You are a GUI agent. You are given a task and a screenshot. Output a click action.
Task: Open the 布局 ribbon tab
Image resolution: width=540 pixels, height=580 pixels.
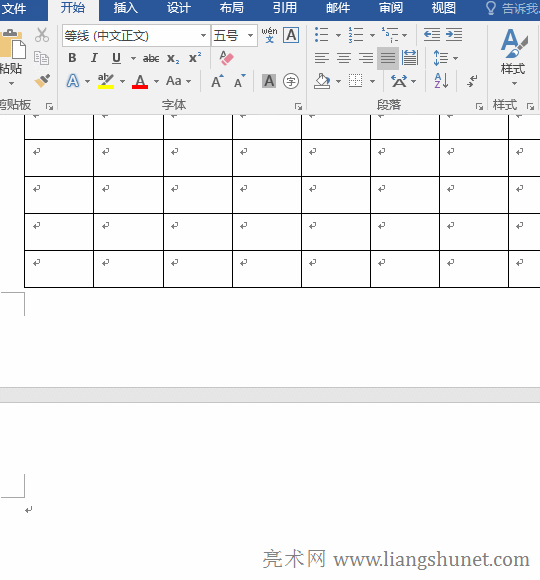pos(232,8)
